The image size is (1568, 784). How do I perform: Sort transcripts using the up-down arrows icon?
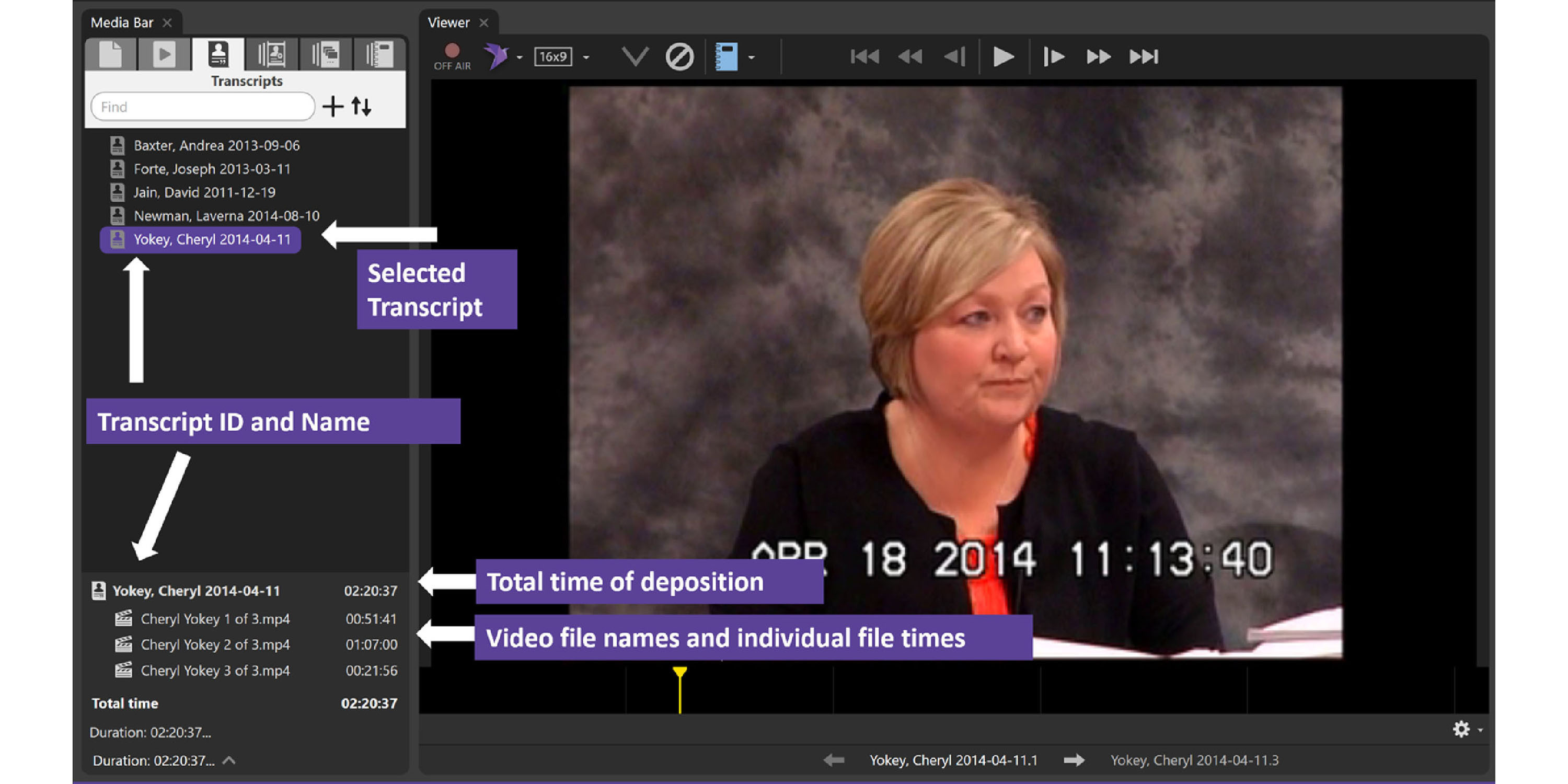(360, 107)
